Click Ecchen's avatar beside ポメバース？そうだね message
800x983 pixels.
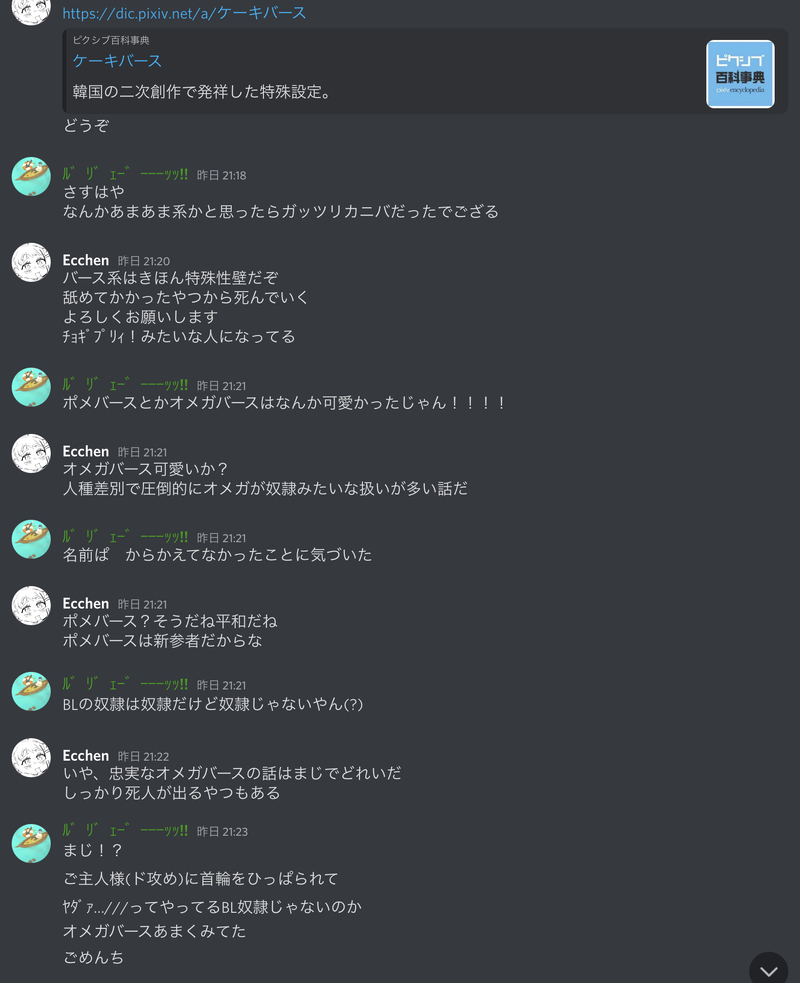31,606
